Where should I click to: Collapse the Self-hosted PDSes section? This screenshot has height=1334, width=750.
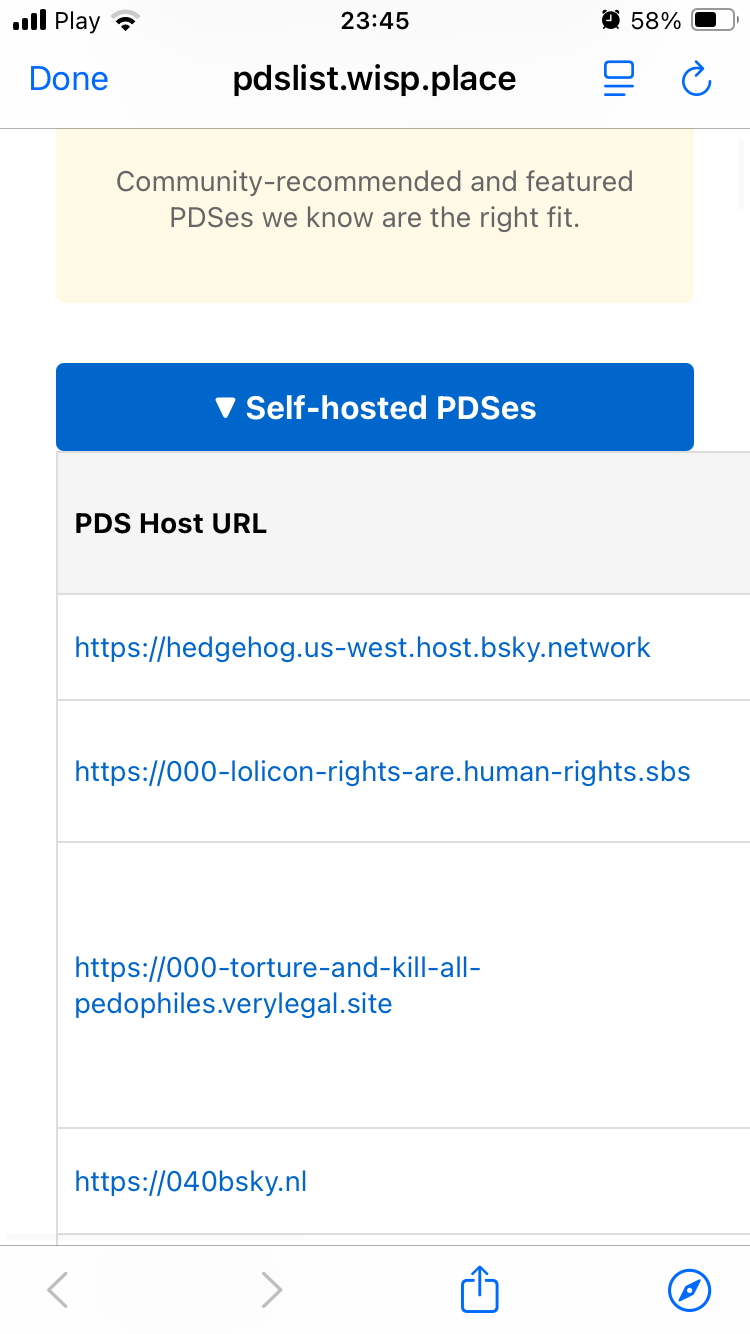(x=375, y=407)
